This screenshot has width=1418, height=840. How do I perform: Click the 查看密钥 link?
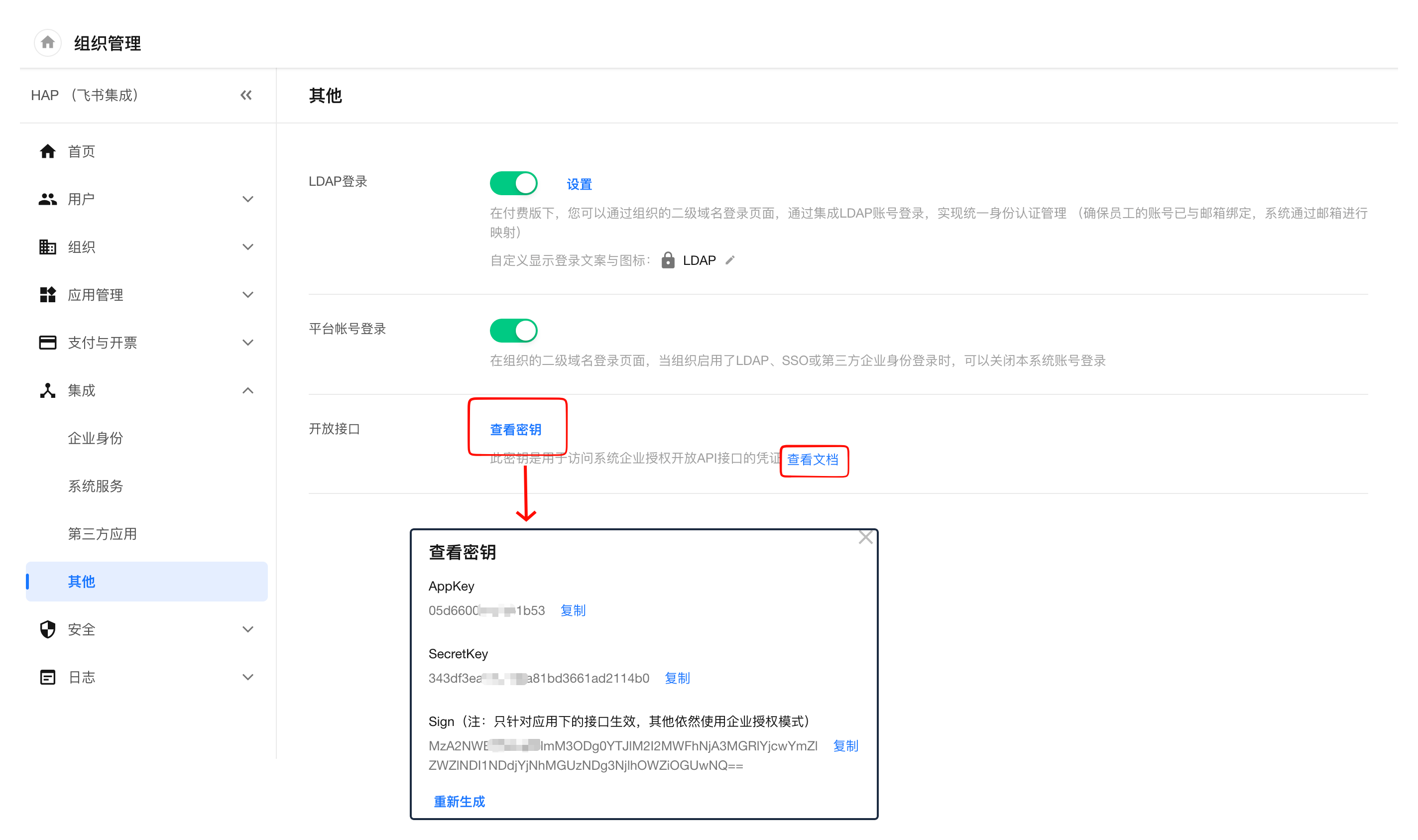[x=515, y=429]
